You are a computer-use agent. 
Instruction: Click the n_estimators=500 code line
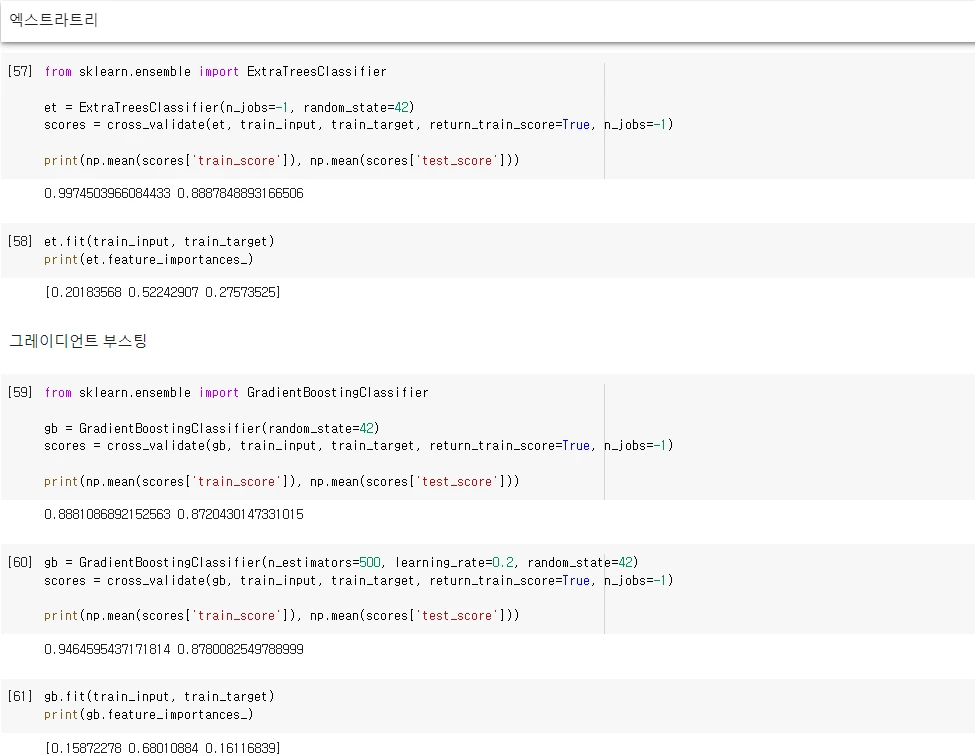(x=341, y=563)
